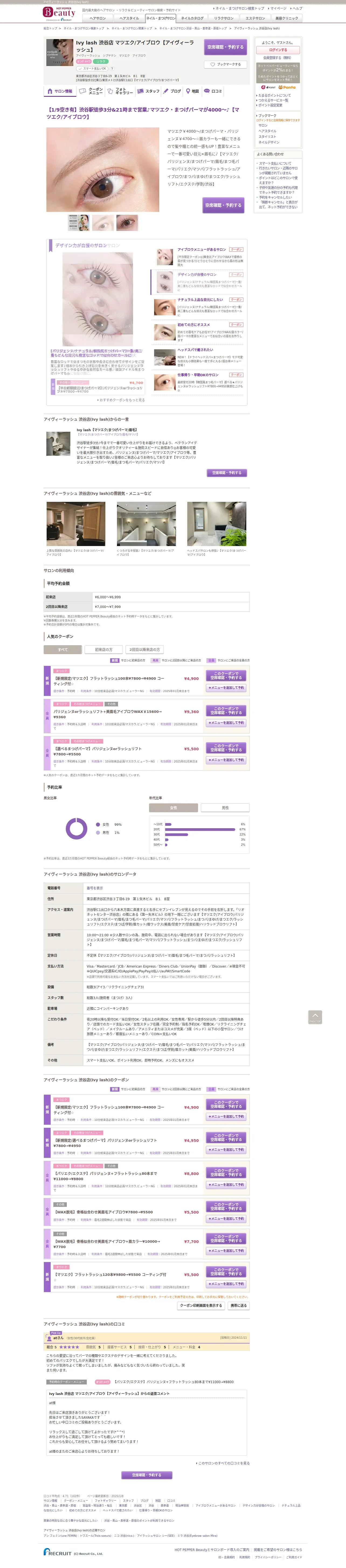
Task: Select エステサロン in top navigation
Action: coord(255,18)
